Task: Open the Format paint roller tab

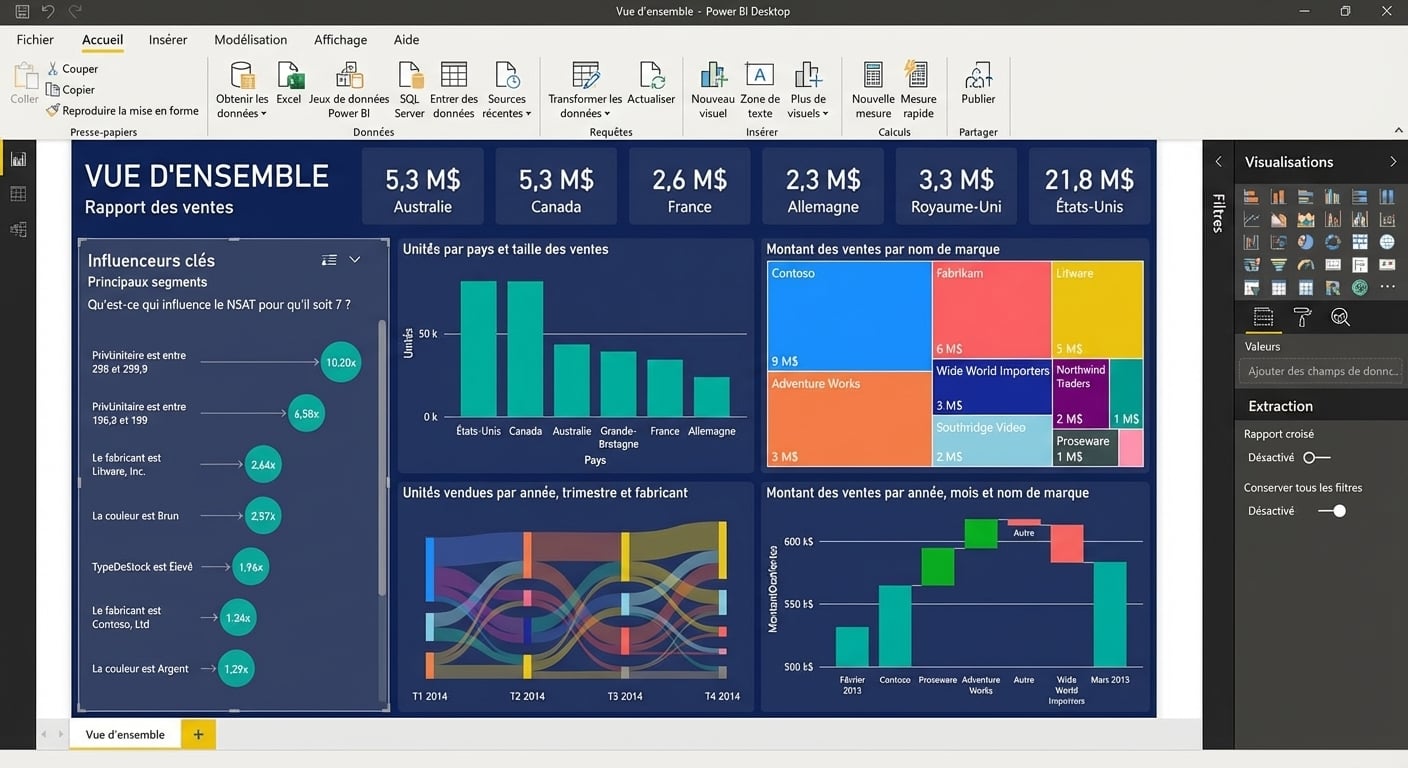Action: coord(1302,318)
